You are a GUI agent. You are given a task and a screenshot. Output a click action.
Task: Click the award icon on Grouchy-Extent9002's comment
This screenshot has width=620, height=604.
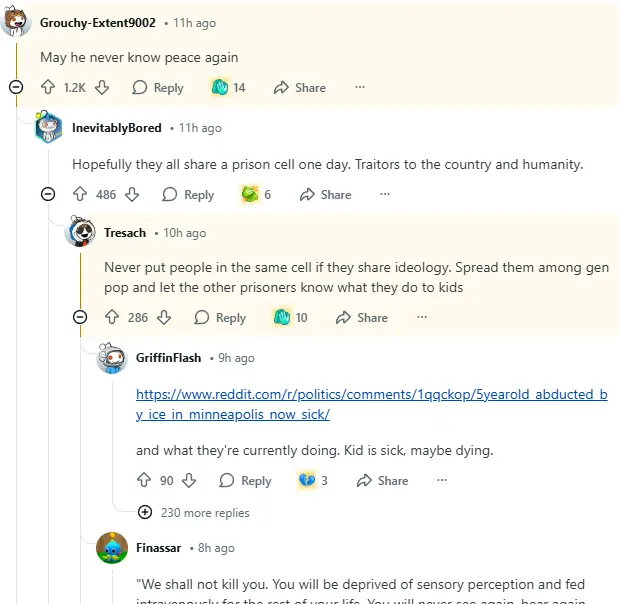(220, 88)
